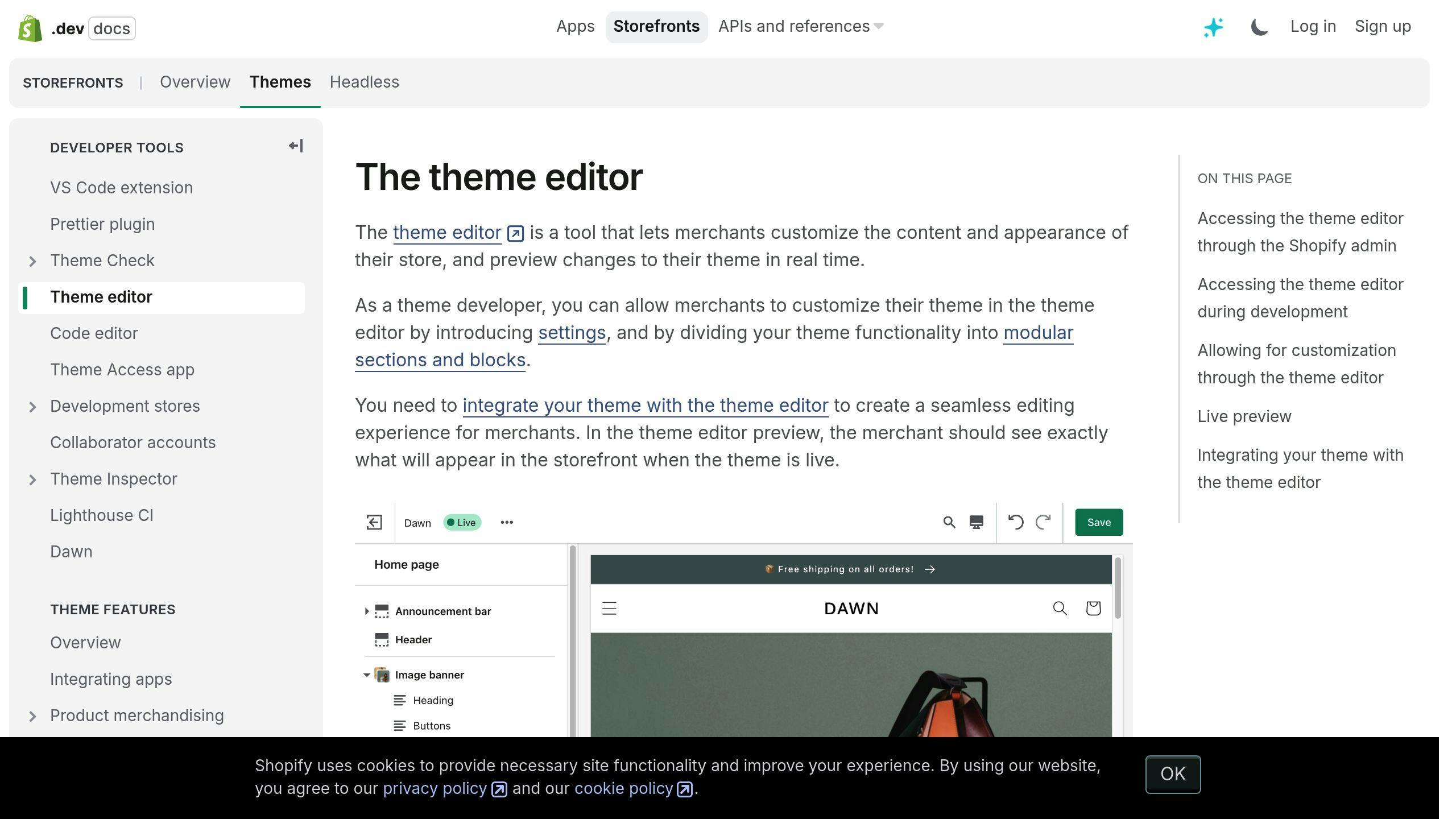Click the docs badge beside .dev
The height and width of the screenshot is (819, 1456).
coord(111,28)
